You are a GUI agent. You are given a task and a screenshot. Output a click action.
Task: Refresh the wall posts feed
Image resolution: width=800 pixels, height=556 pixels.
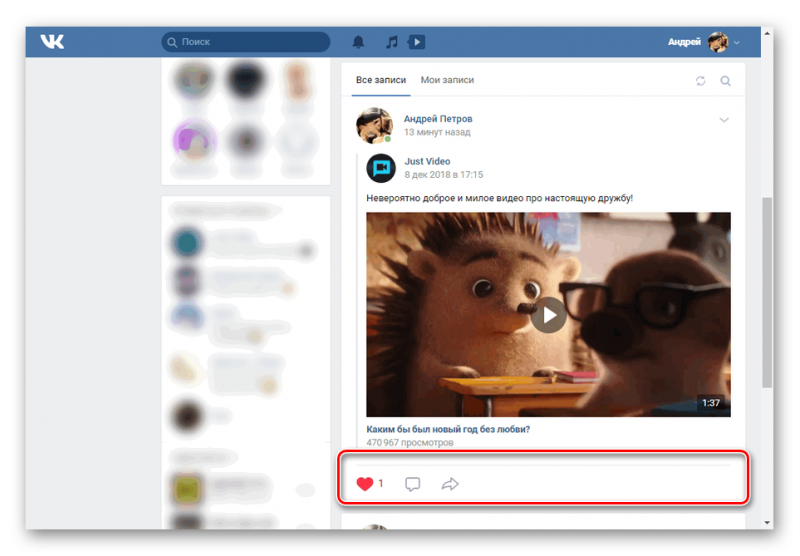(701, 81)
